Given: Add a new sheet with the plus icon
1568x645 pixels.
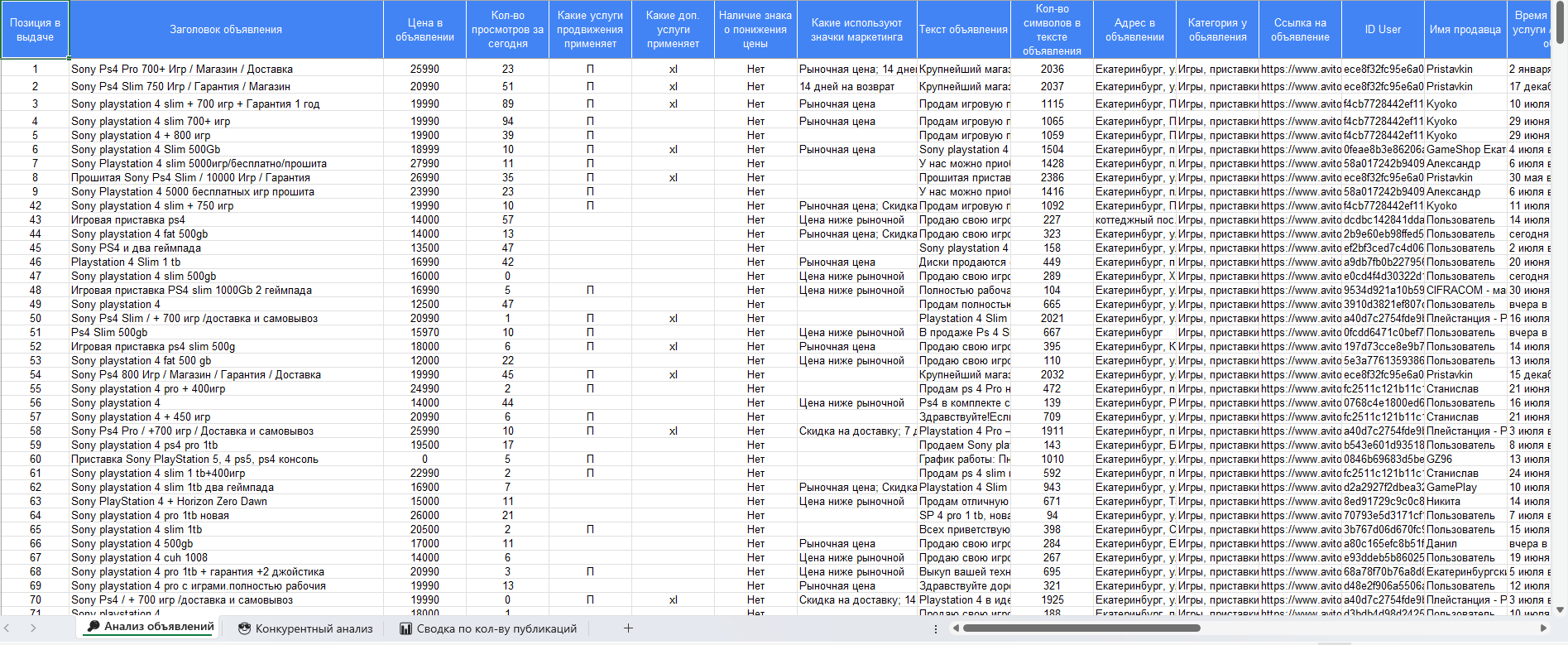Looking at the screenshot, I should coord(628,628).
